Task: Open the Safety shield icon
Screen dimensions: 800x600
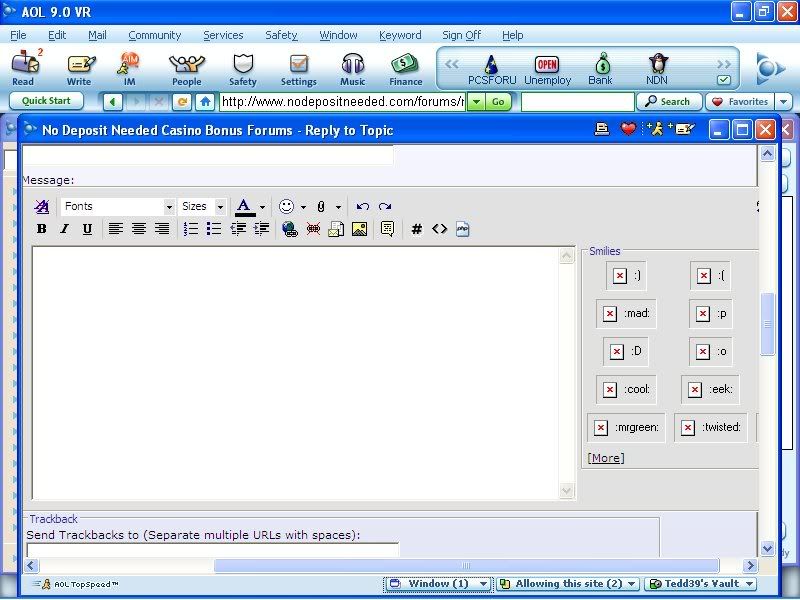Action: pyautogui.click(x=243, y=67)
